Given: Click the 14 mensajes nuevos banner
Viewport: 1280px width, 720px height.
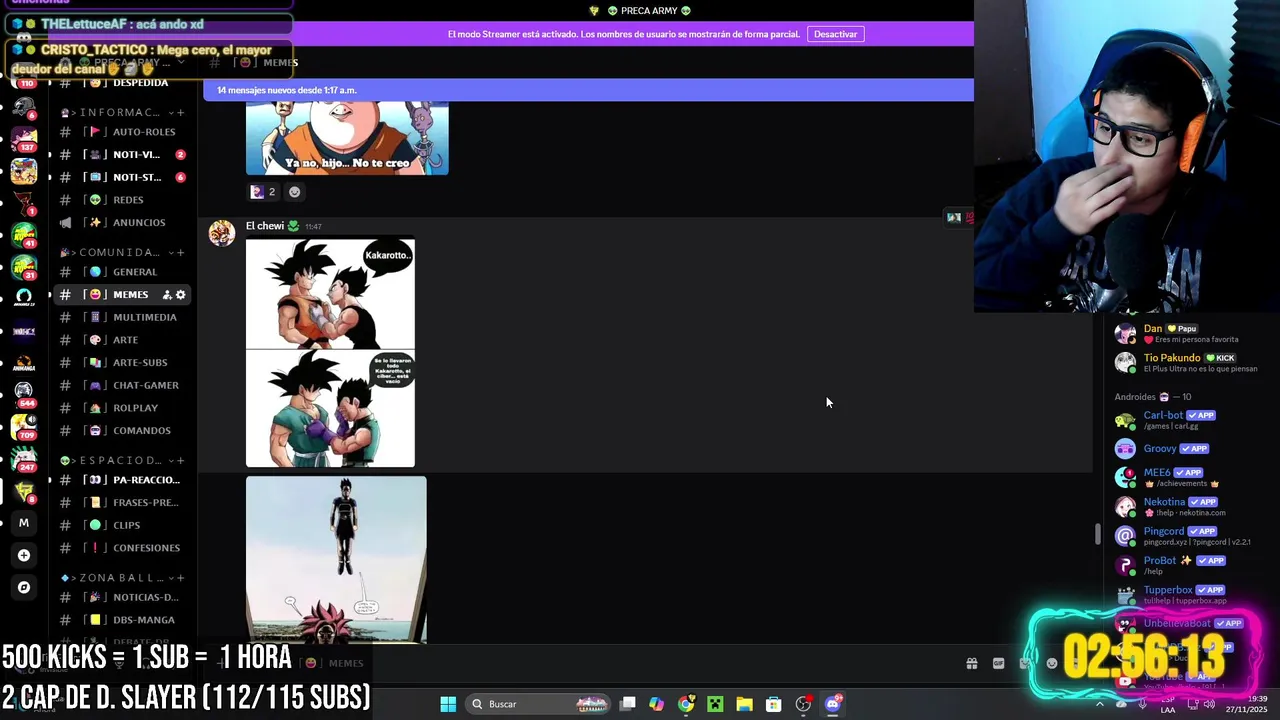Looking at the screenshot, I should [588, 90].
